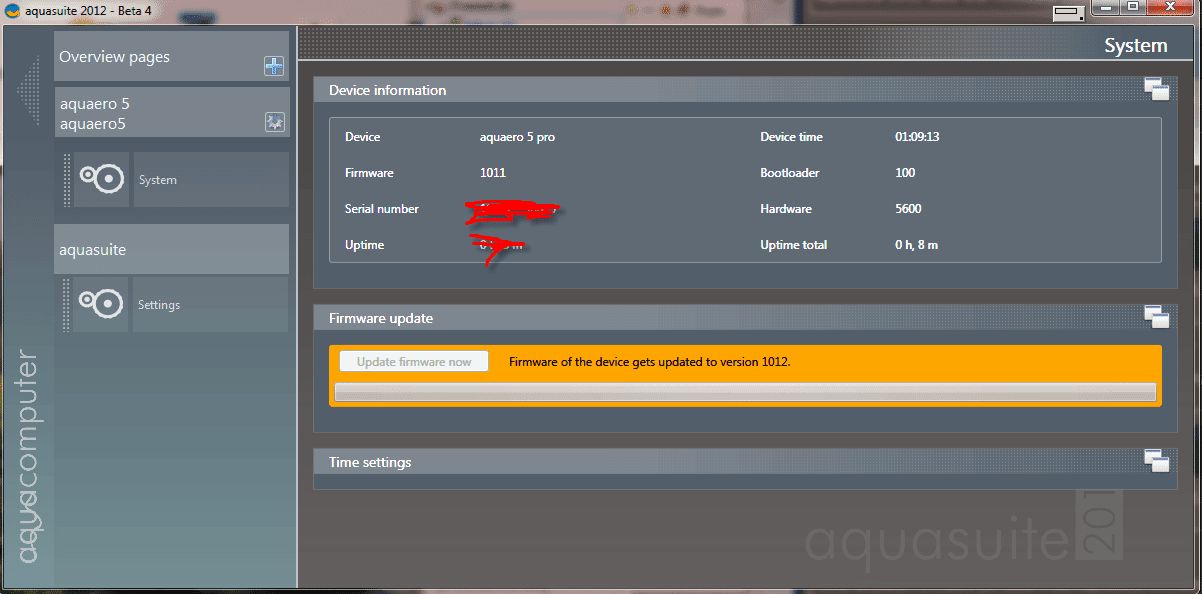This screenshot has width=1202, height=594.
Task: Click the device icon in the title bar
Action: (1068, 13)
